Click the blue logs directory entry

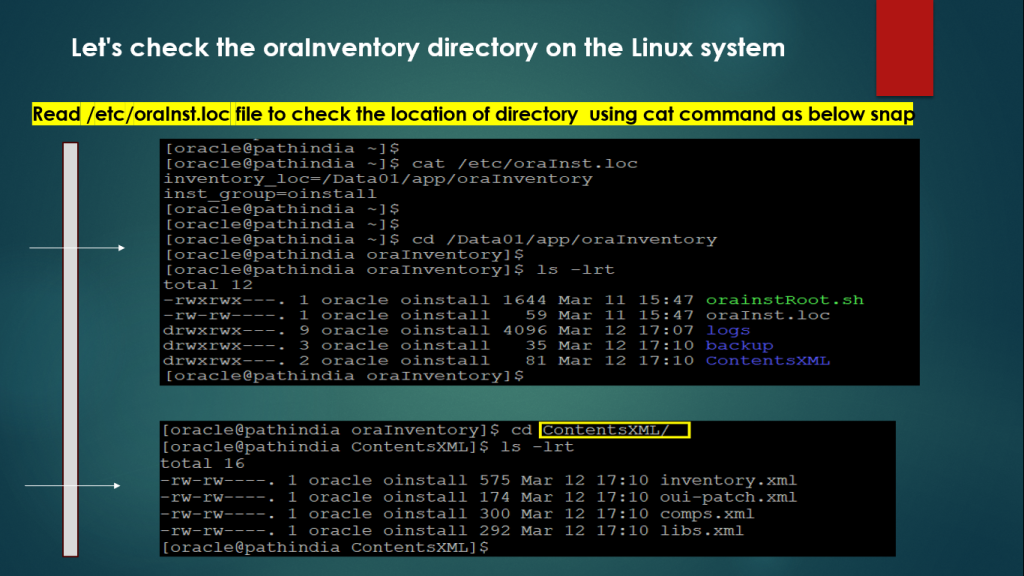(727, 330)
